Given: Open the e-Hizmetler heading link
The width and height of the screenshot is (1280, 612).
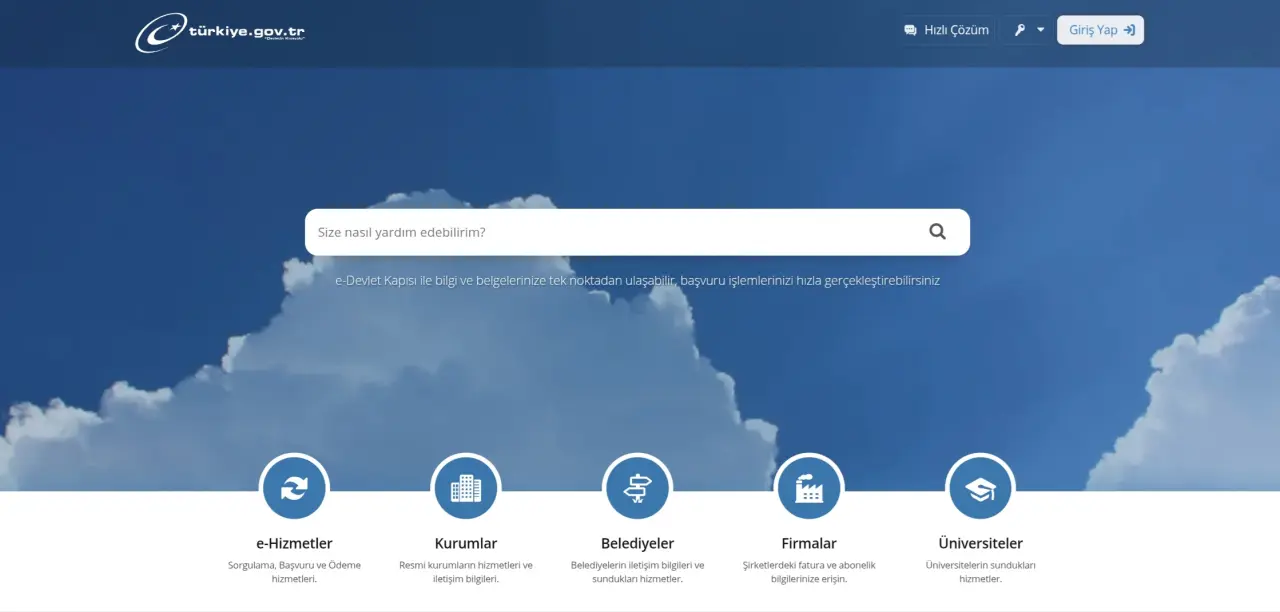Looking at the screenshot, I should click(294, 544).
